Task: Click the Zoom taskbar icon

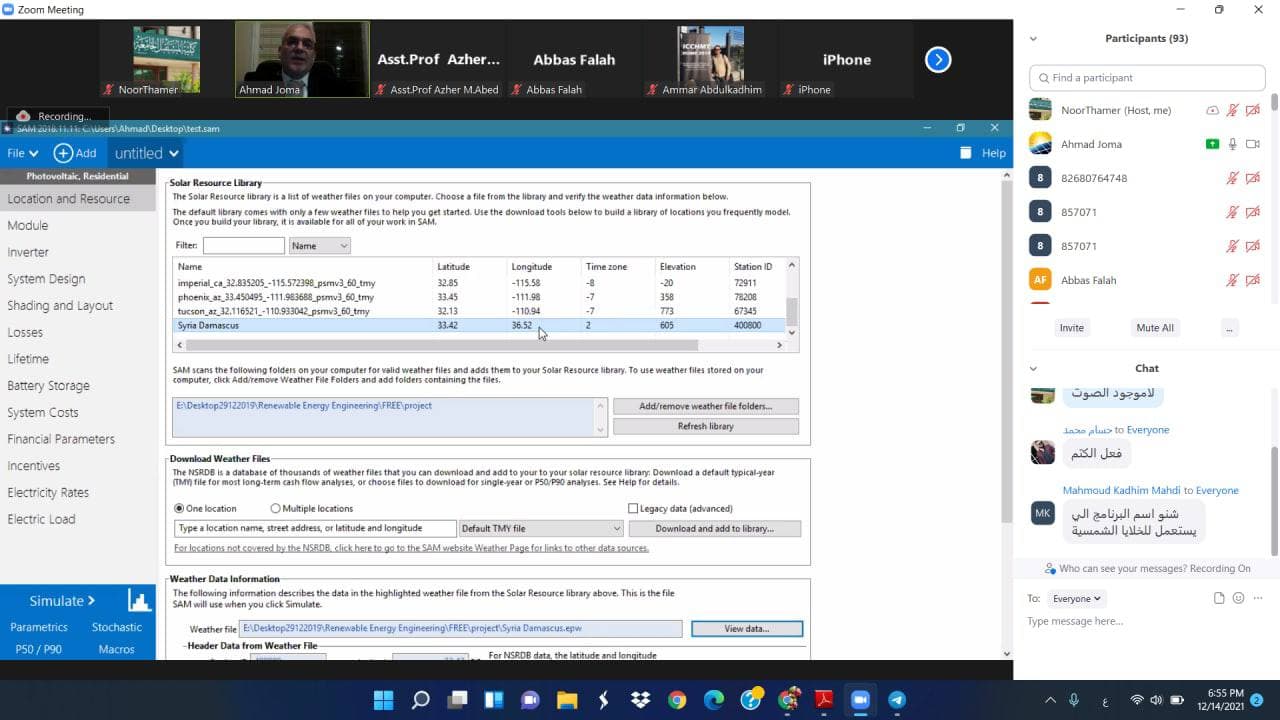Action: (x=860, y=700)
